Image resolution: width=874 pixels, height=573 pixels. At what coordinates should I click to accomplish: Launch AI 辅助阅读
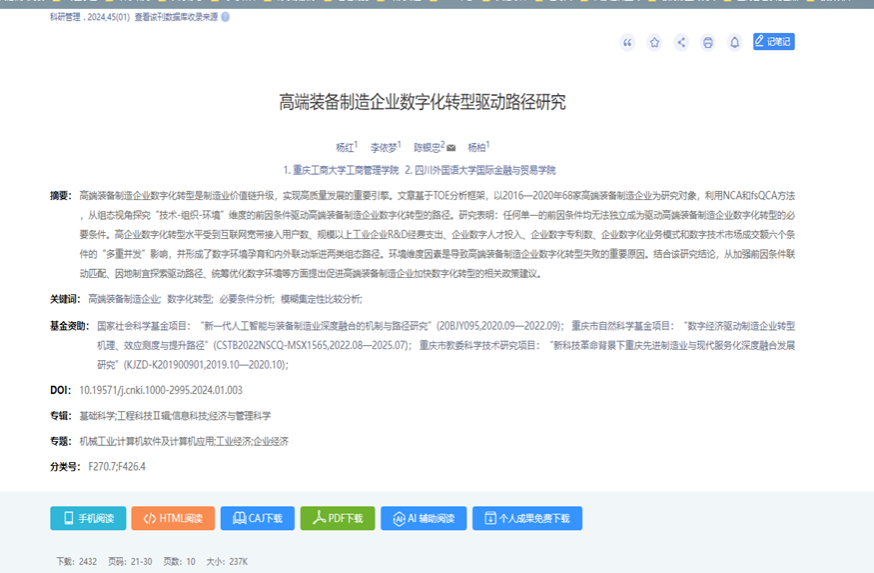(x=423, y=518)
